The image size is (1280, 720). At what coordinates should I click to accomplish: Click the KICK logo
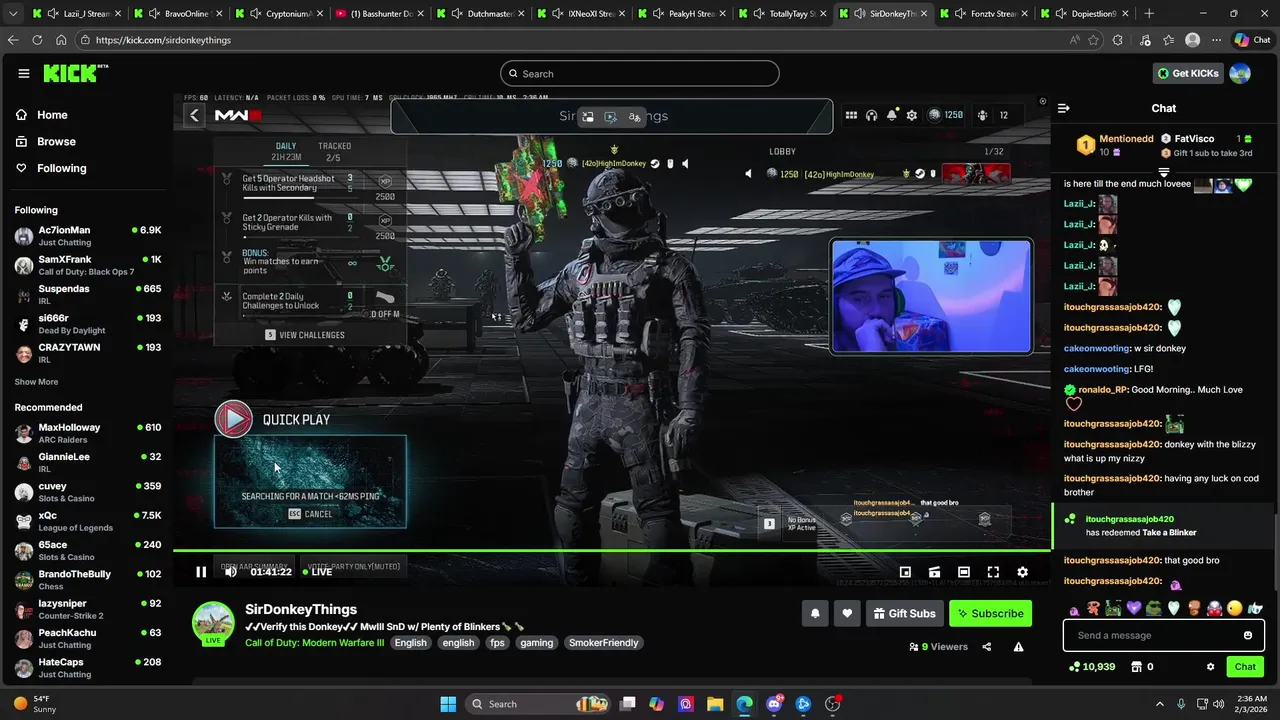tap(76, 74)
